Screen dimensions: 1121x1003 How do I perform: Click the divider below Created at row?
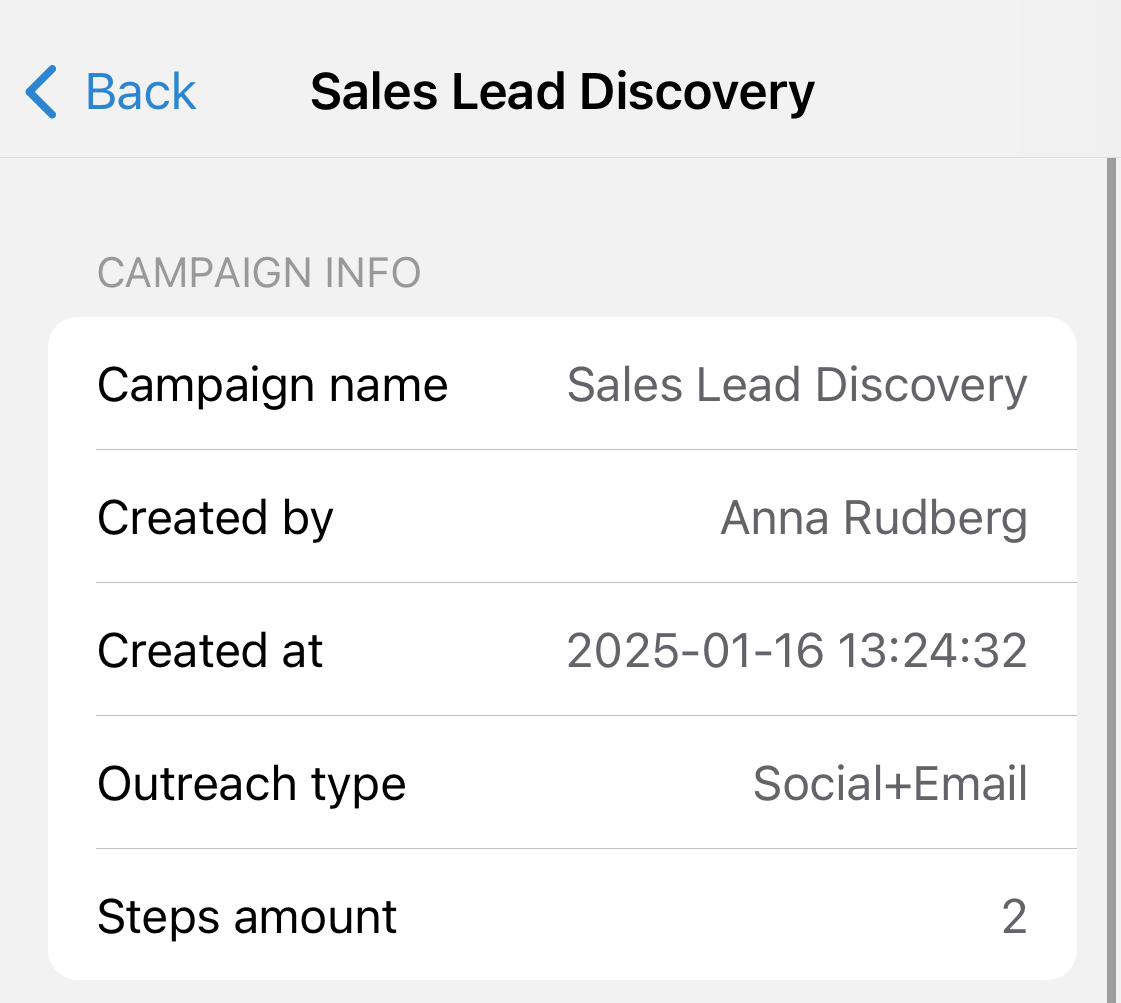click(586, 716)
